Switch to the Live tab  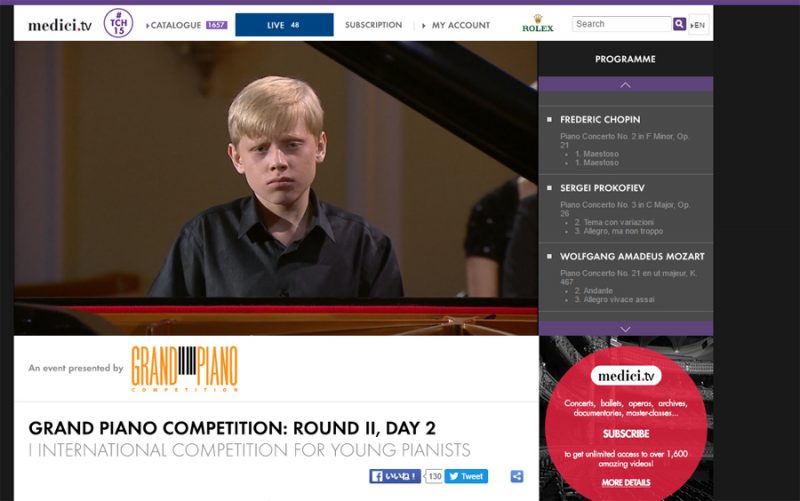tap(284, 25)
